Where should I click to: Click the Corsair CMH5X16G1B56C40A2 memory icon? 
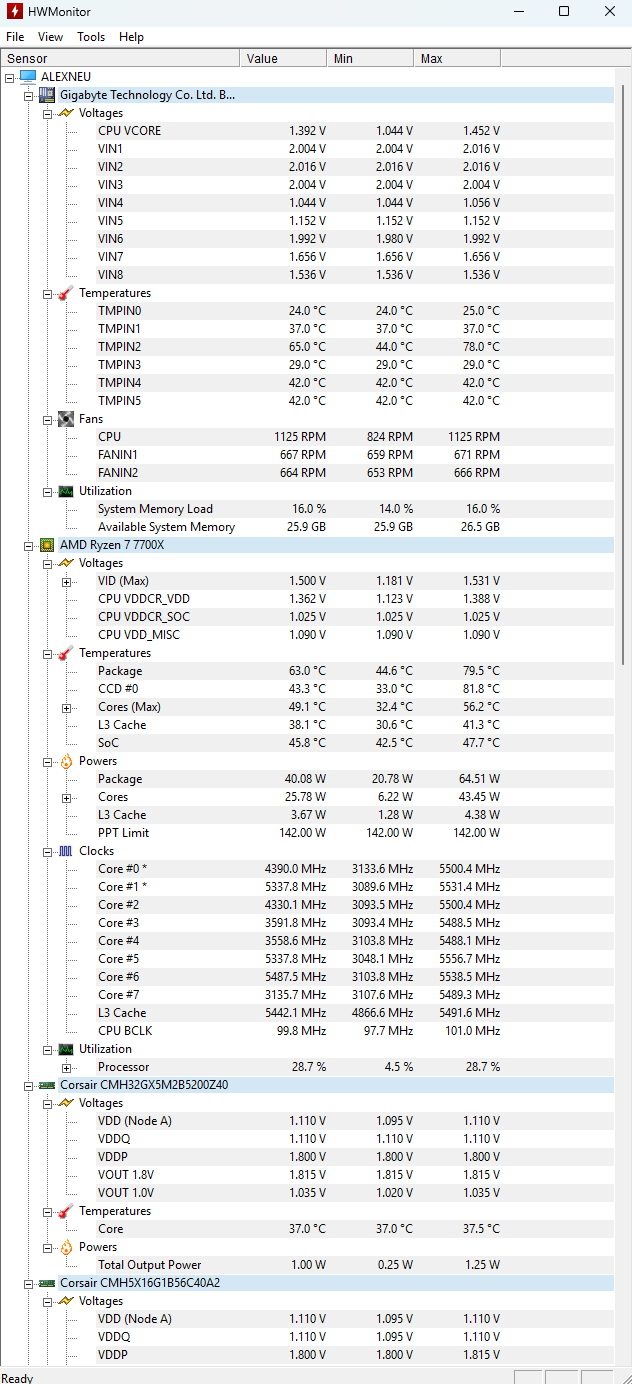[x=47, y=1283]
